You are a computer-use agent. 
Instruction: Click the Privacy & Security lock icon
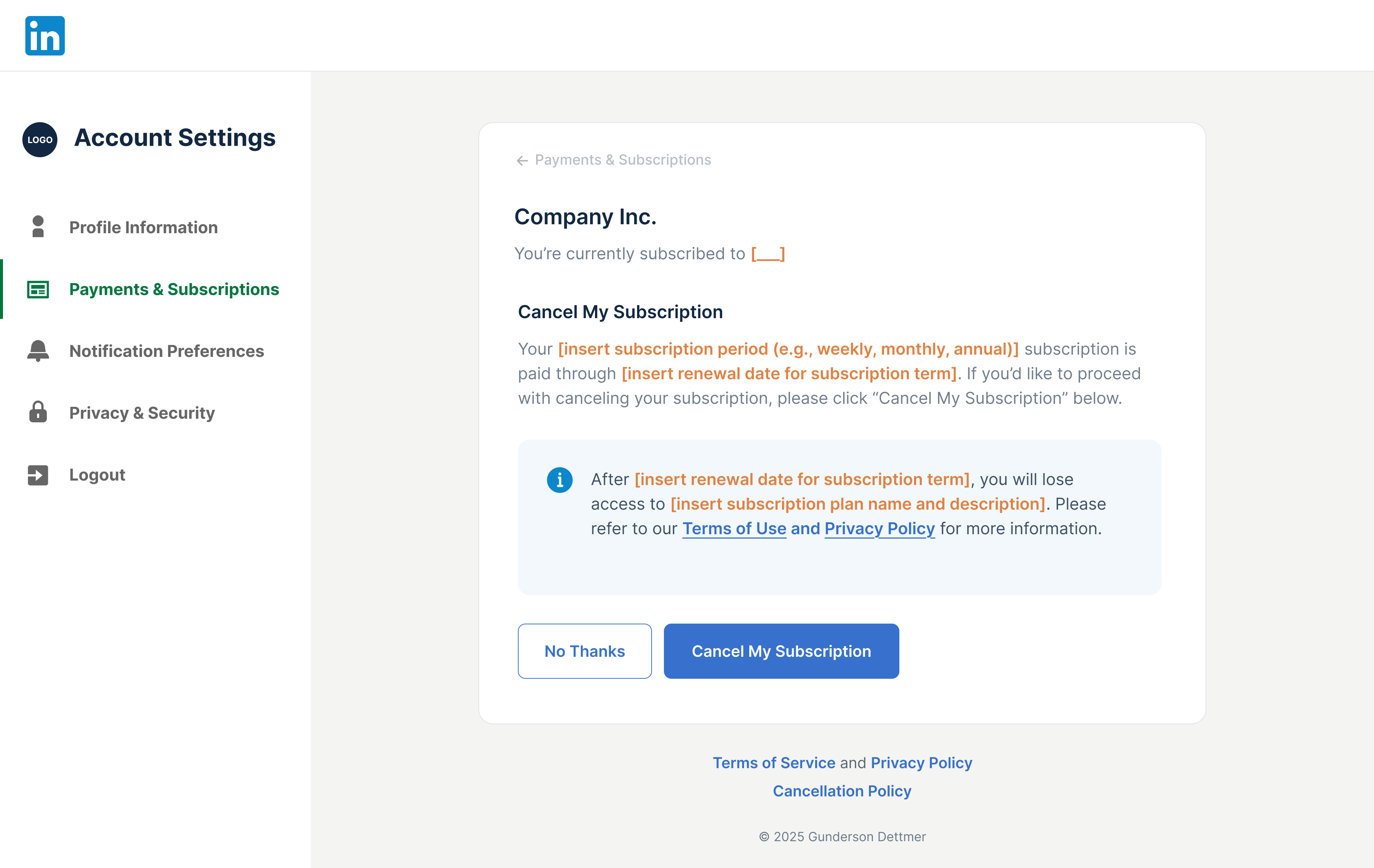pyautogui.click(x=38, y=411)
